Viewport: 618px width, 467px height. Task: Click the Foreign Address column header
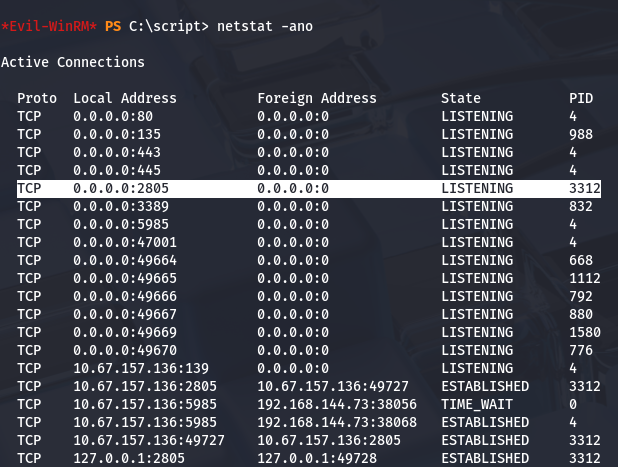317,98
